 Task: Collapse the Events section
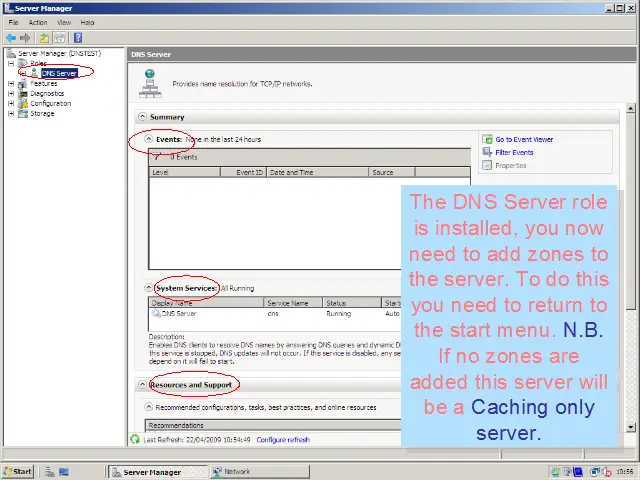[149, 139]
